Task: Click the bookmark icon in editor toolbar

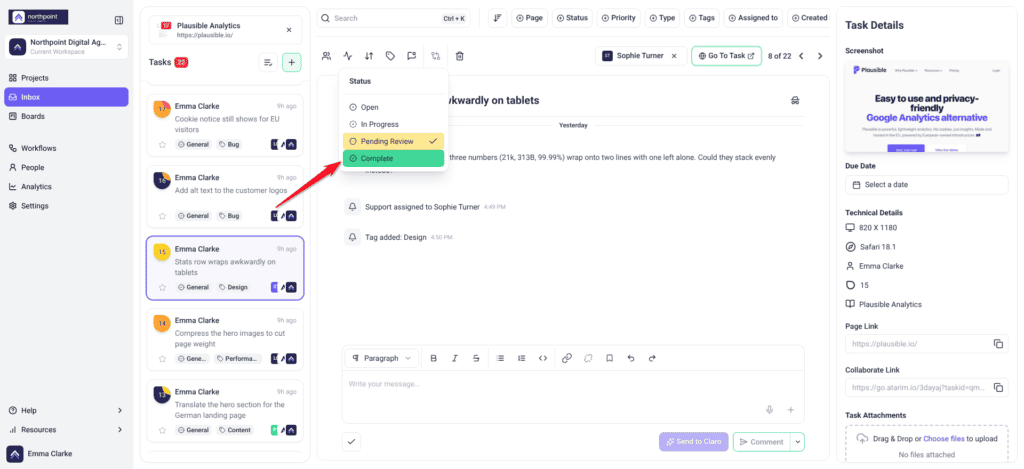Action: 609,358
